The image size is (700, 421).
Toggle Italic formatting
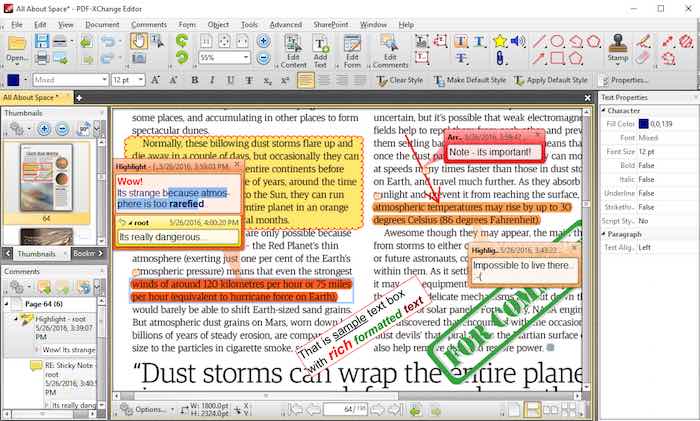tap(212, 80)
